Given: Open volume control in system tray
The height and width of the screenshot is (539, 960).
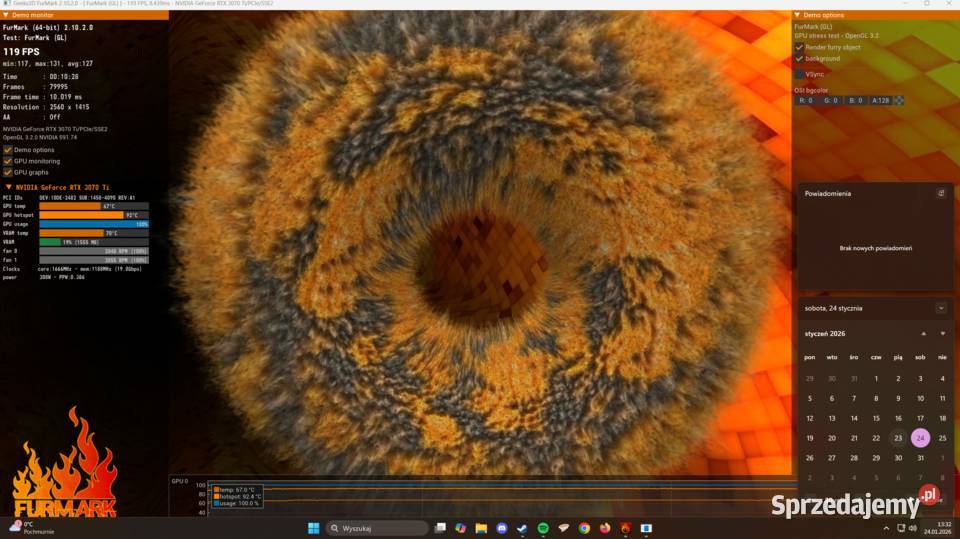Looking at the screenshot, I should point(912,528).
